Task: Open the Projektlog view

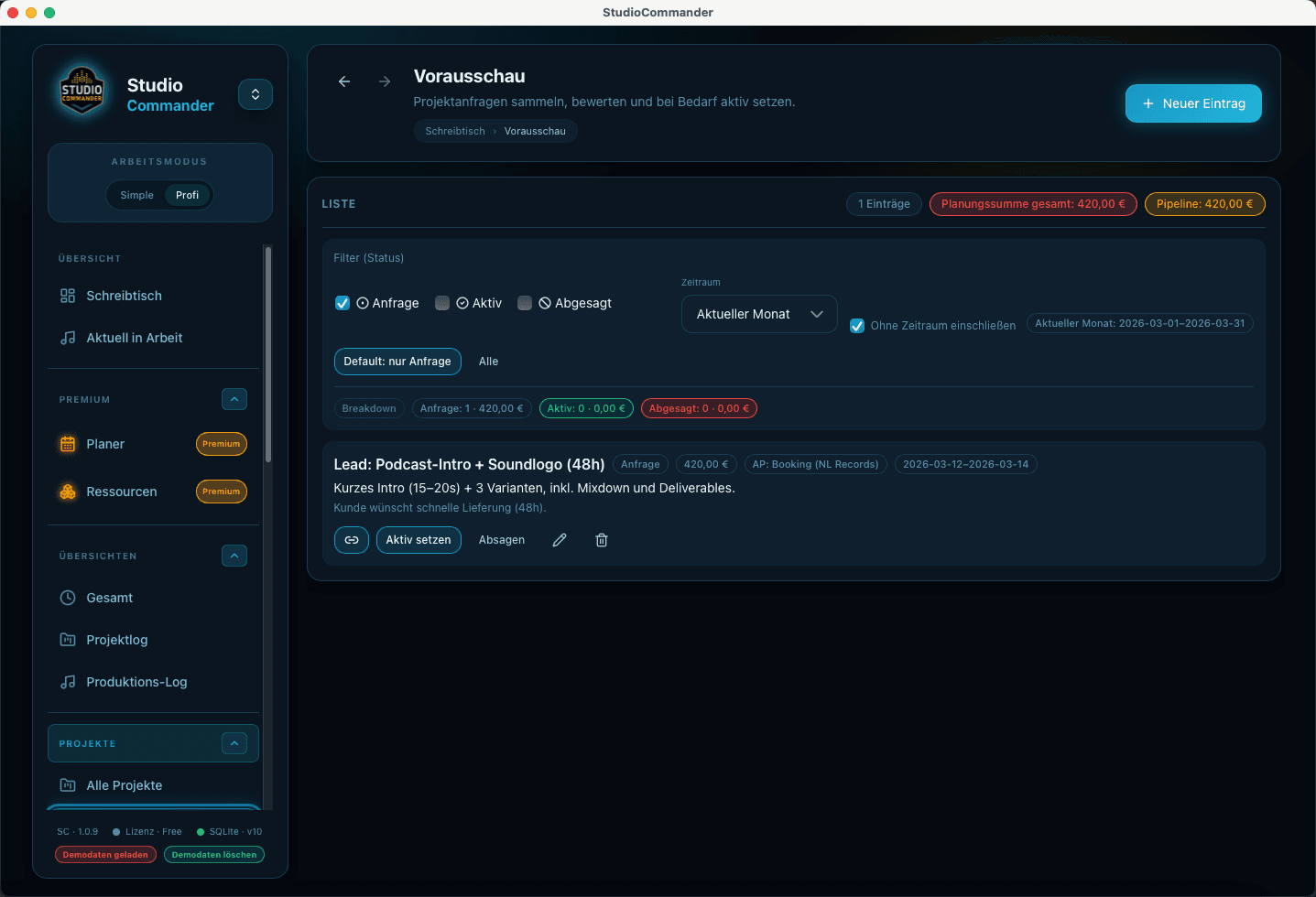Action: (116, 640)
